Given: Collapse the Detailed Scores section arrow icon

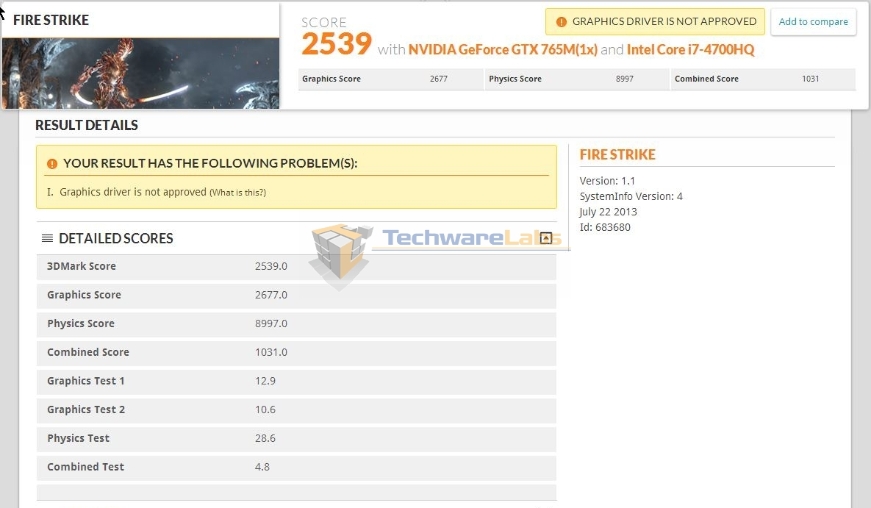Looking at the screenshot, I should pyautogui.click(x=546, y=238).
